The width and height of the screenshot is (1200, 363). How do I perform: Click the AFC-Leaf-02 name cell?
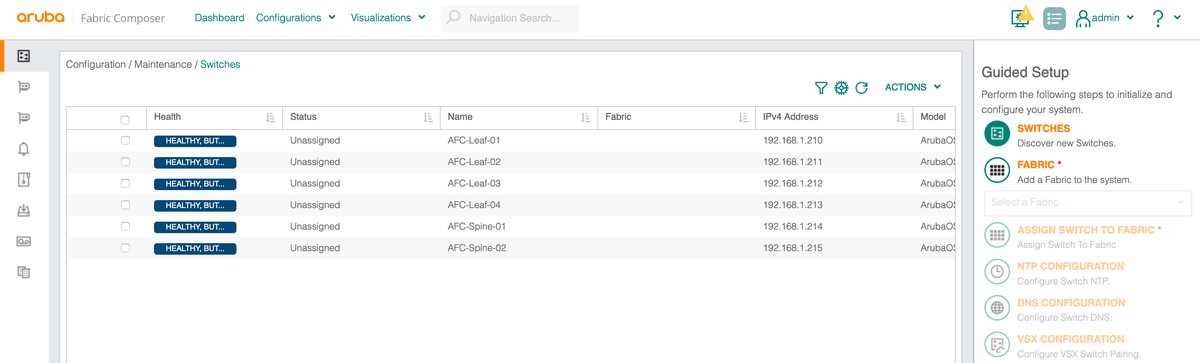(x=474, y=162)
